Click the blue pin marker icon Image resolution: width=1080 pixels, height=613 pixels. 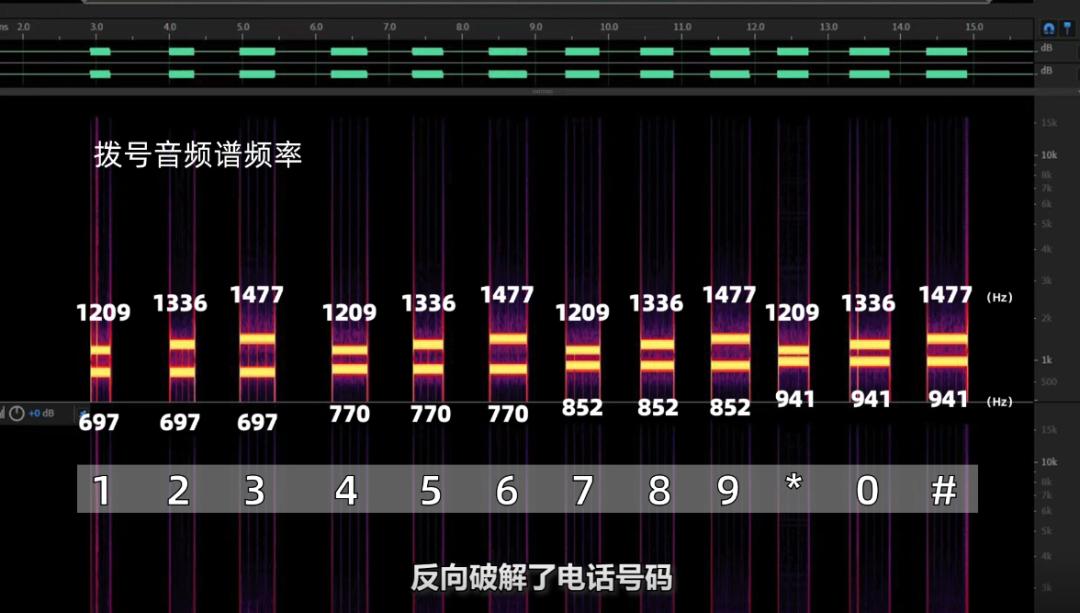point(1067,28)
